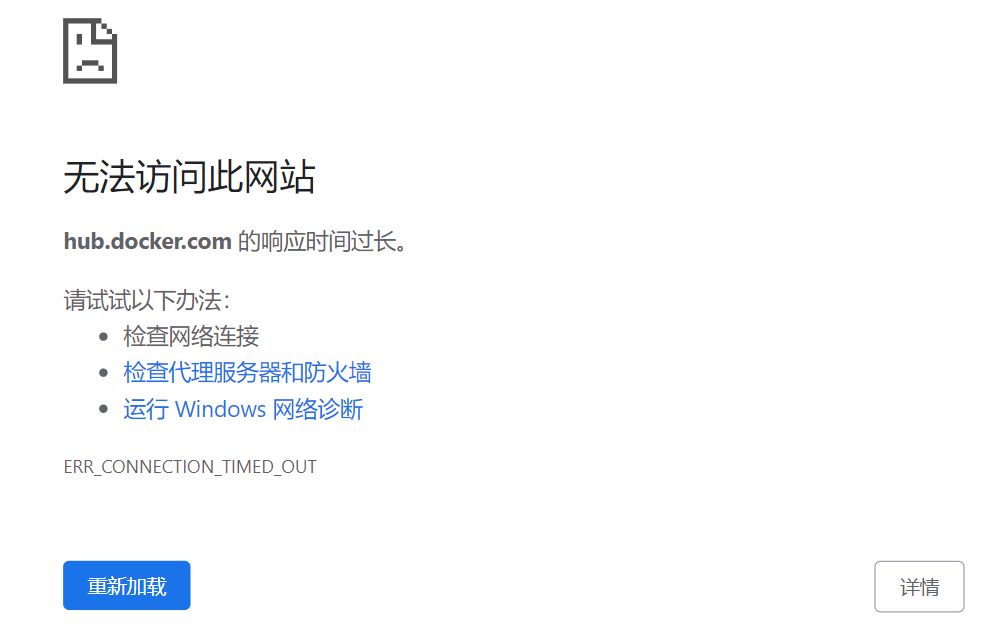Click the word Windows in the diagnostics link
This screenshot has width=1008, height=638.
coord(220,409)
